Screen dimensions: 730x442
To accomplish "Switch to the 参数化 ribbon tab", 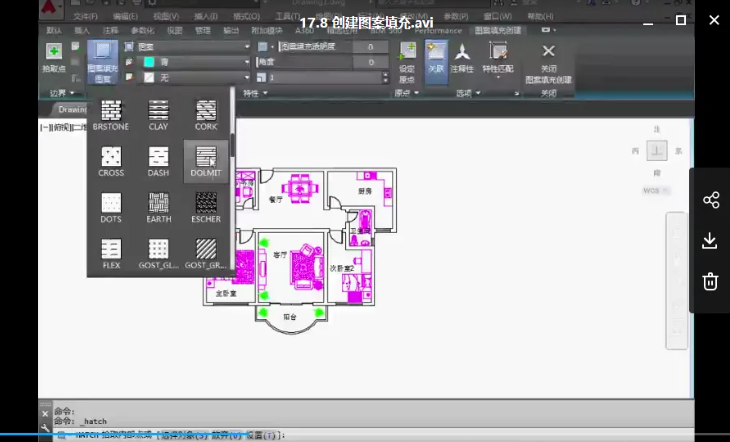I will coord(142,30).
